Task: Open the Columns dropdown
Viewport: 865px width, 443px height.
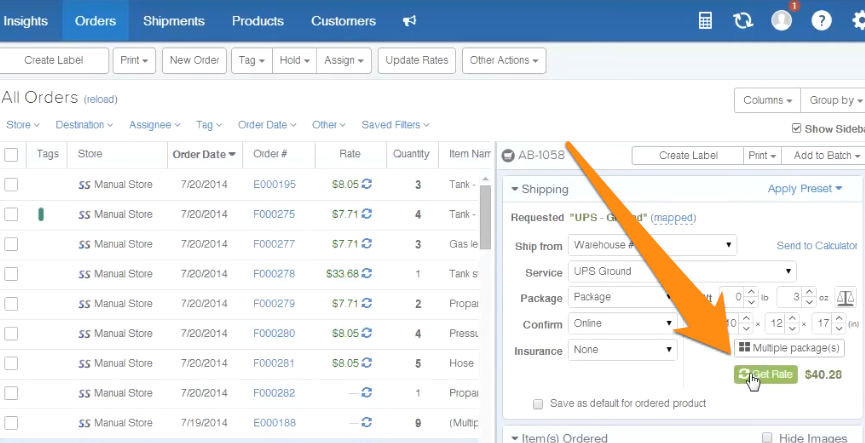Action: (x=767, y=100)
